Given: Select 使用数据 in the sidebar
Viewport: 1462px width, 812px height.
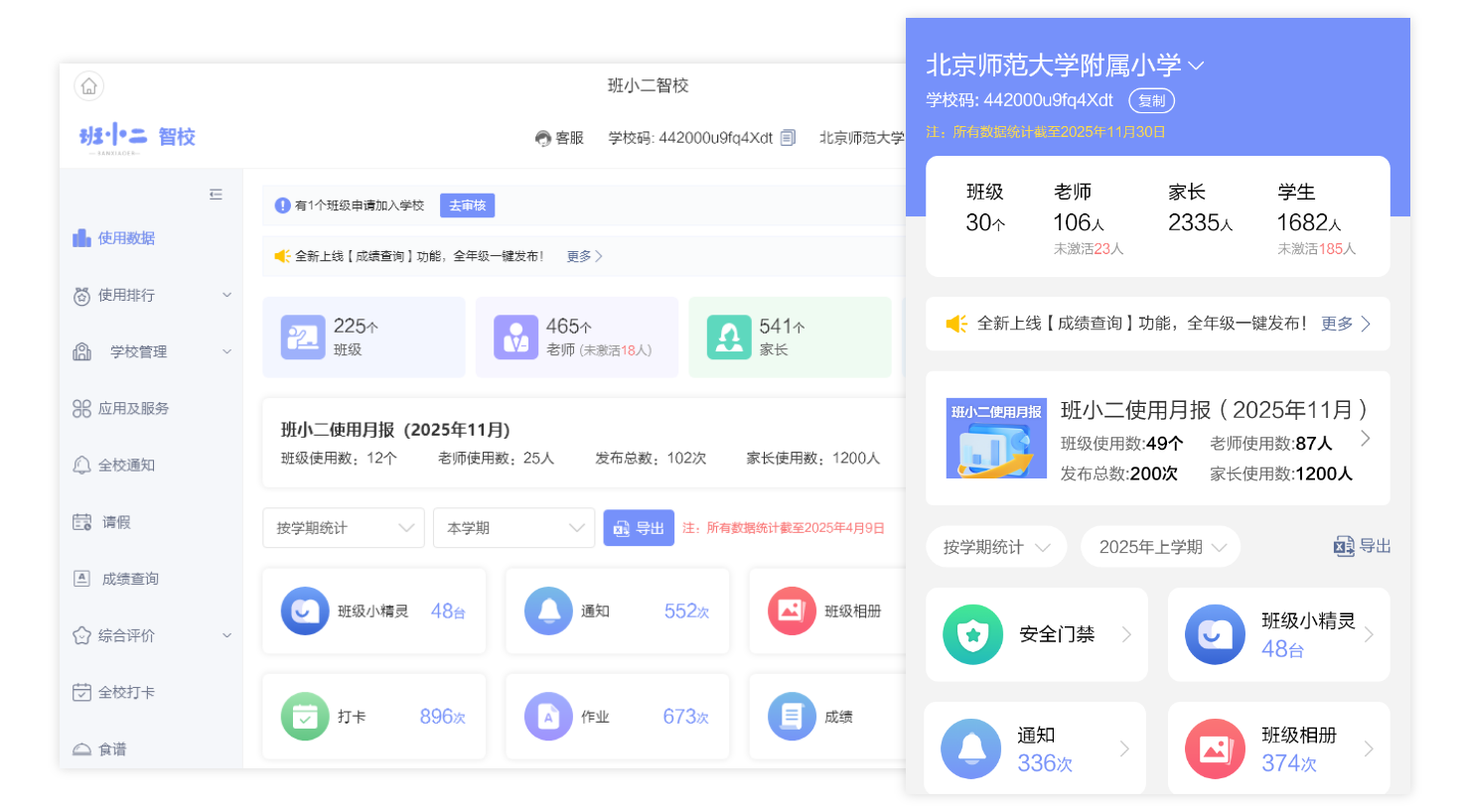Looking at the screenshot, I should (x=126, y=238).
